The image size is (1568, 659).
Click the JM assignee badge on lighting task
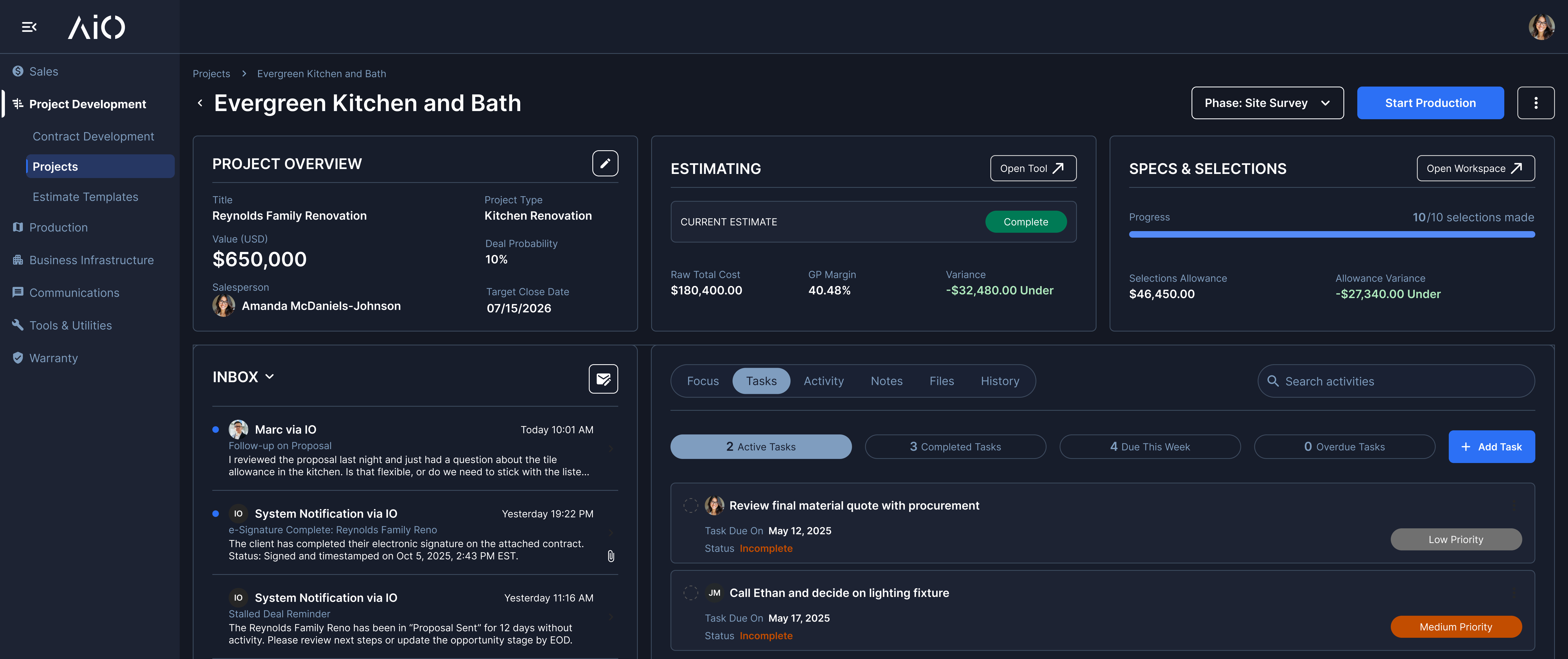click(x=714, y=593)
